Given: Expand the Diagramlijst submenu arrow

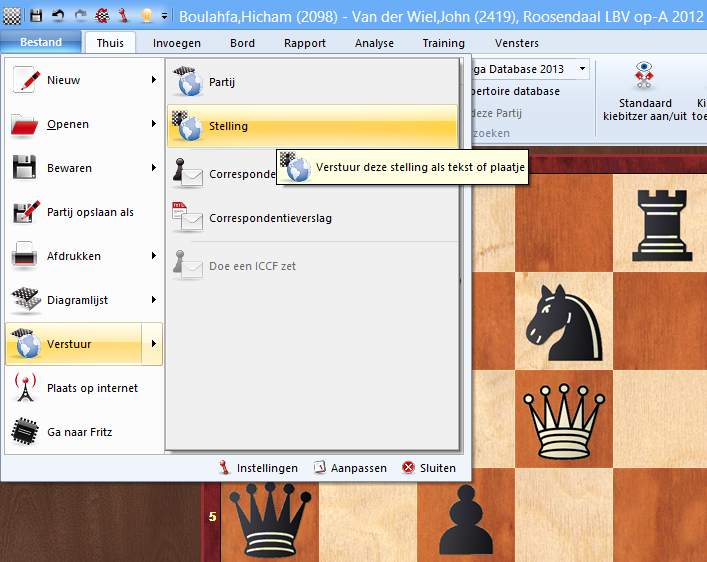Looking at the screenshot, I should 154,299.
